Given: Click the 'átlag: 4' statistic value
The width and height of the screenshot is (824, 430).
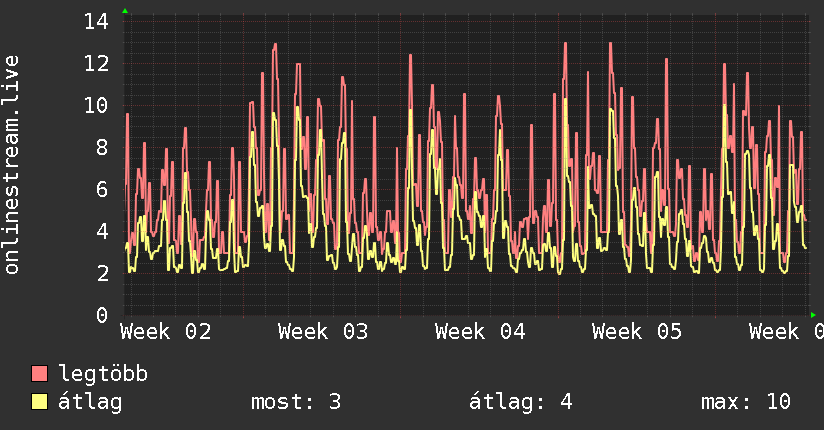Looking at the screenshot, I should click(x=520, y=402).
